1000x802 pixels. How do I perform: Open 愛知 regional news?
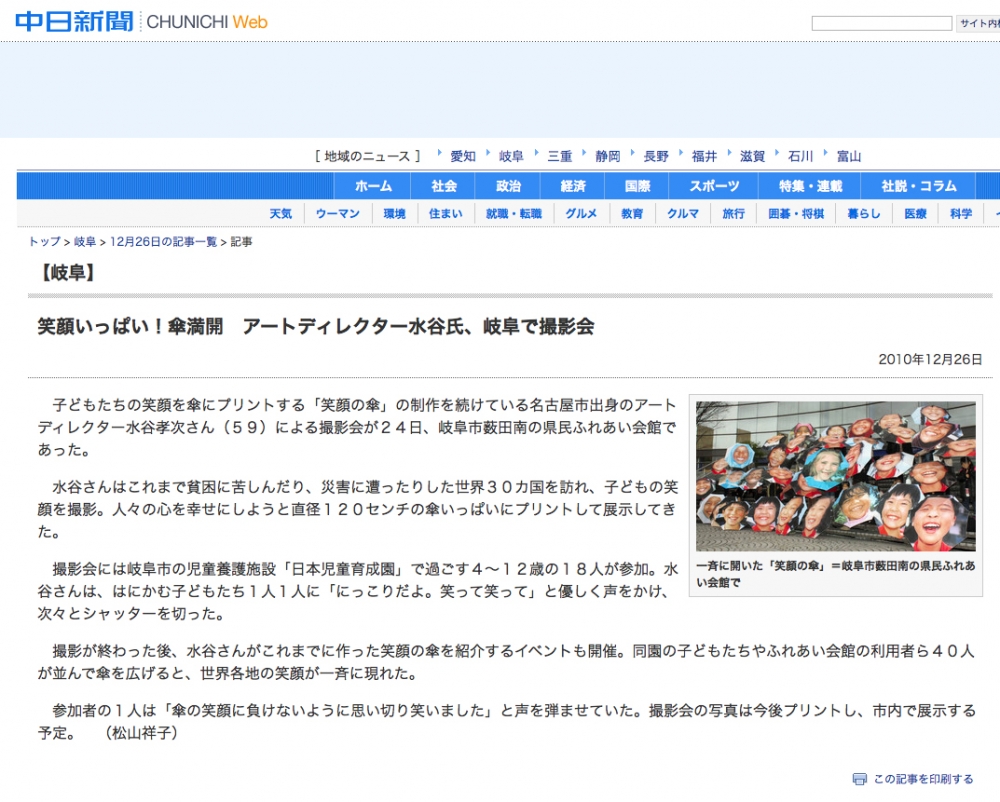click(463, 156)
